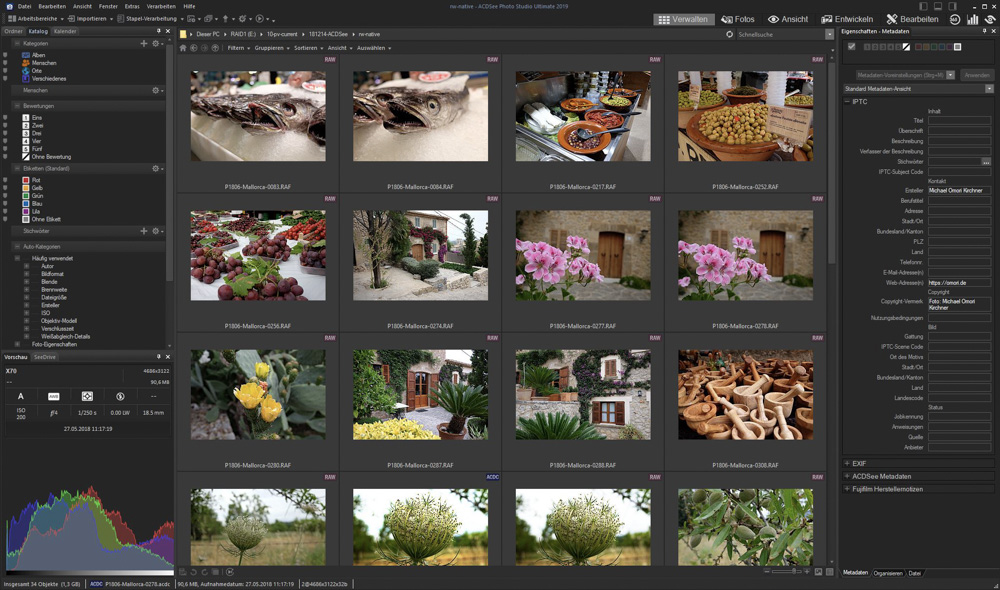Screen dimensions: 1000x590
Task: Open the Kategorien header gear menu
Action: 156,43
